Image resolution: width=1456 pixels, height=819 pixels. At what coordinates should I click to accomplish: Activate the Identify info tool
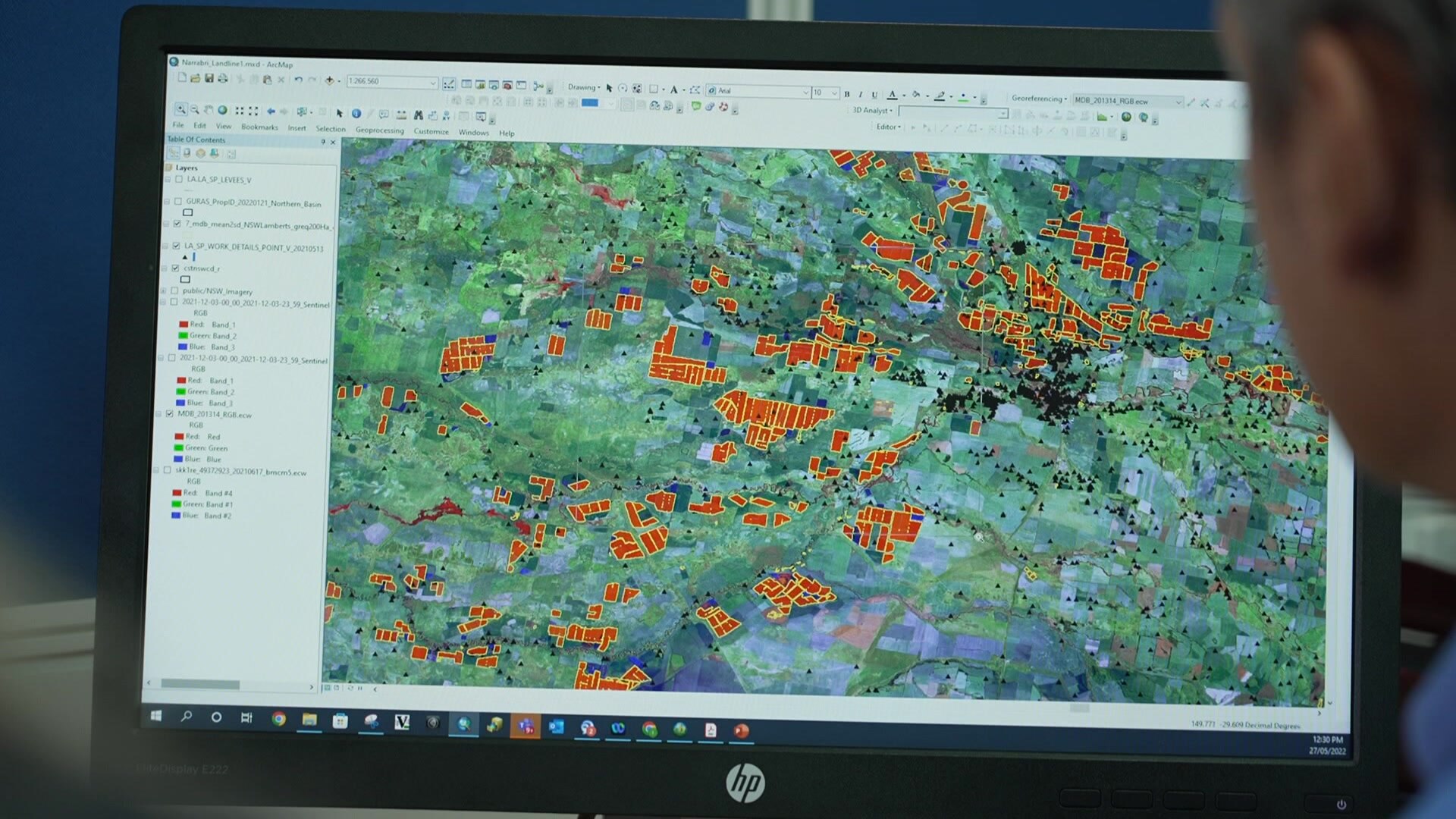click(x=356, y=114)
